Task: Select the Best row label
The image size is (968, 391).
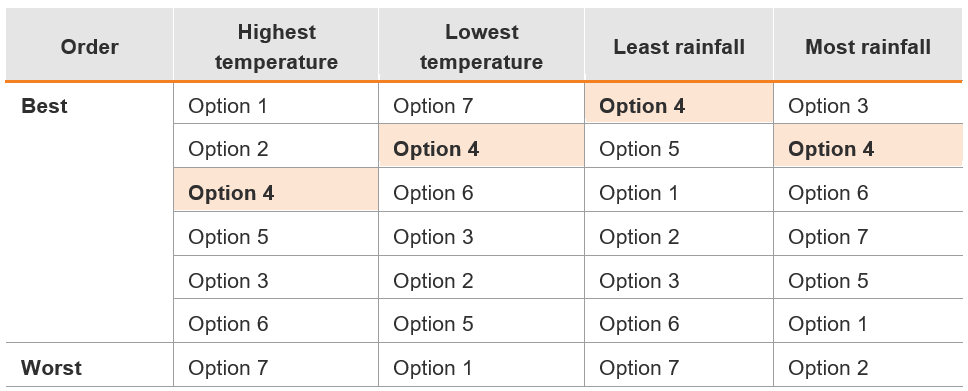Action: (x=44, y=106)
